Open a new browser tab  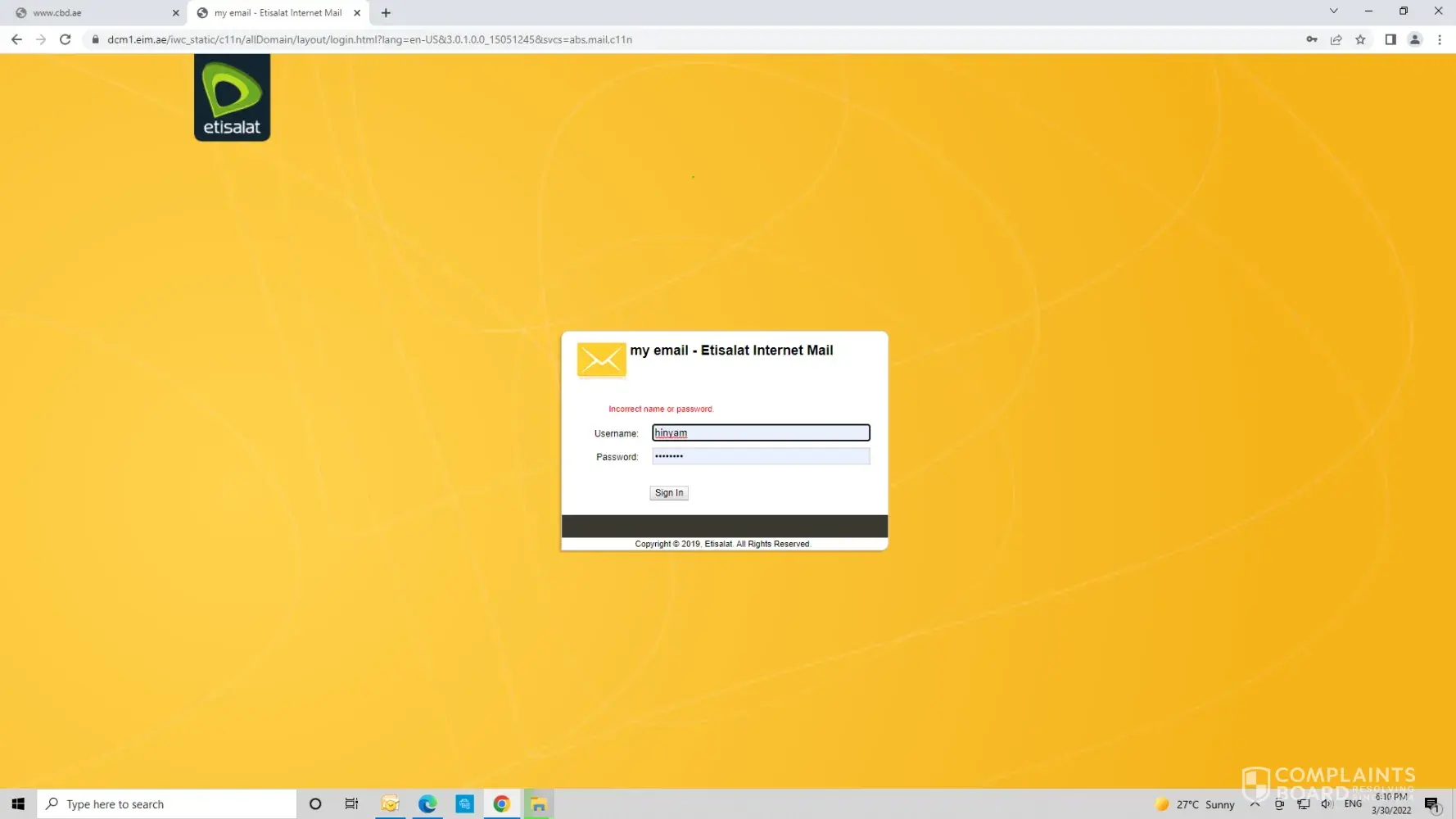(386, 12)
